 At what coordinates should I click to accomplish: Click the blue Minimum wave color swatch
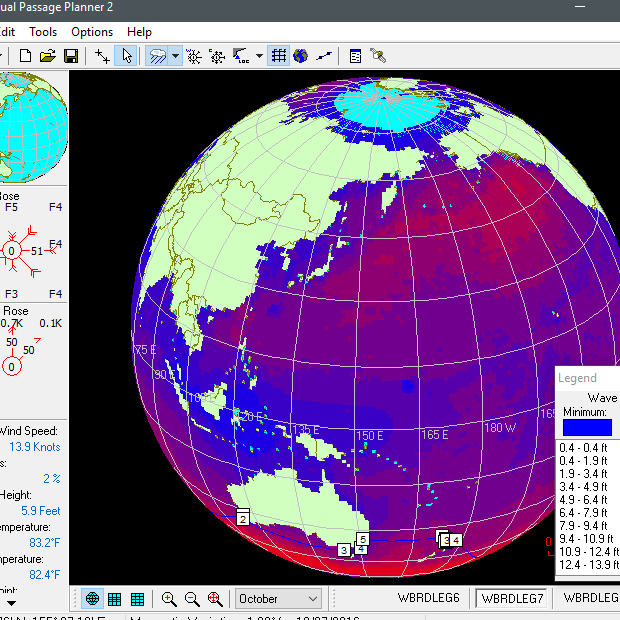click(587, 427)
